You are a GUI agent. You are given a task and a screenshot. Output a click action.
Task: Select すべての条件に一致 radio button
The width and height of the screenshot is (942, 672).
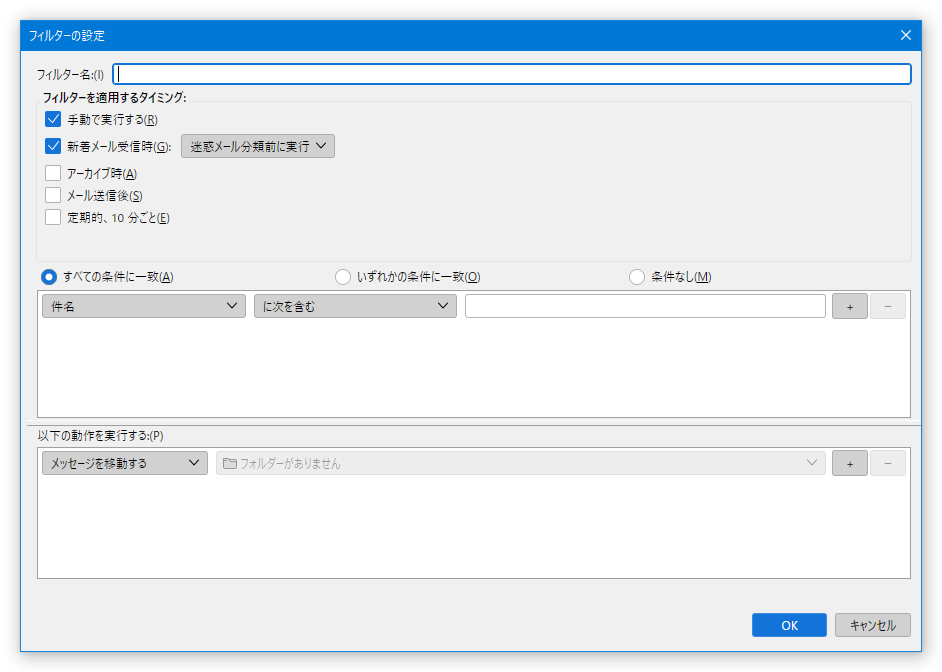pos(49,277)
